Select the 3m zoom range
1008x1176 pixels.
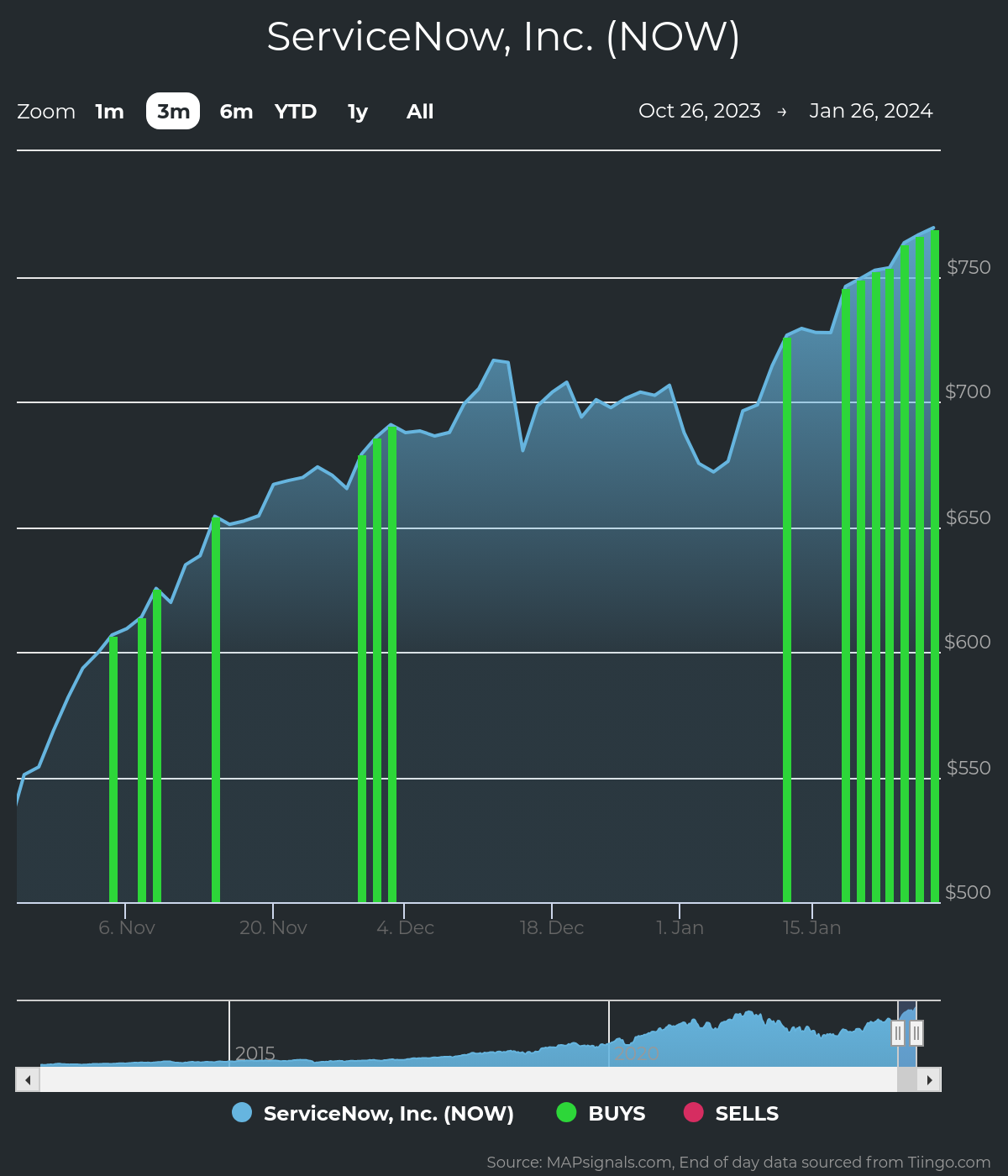click(x=173, y=111)
